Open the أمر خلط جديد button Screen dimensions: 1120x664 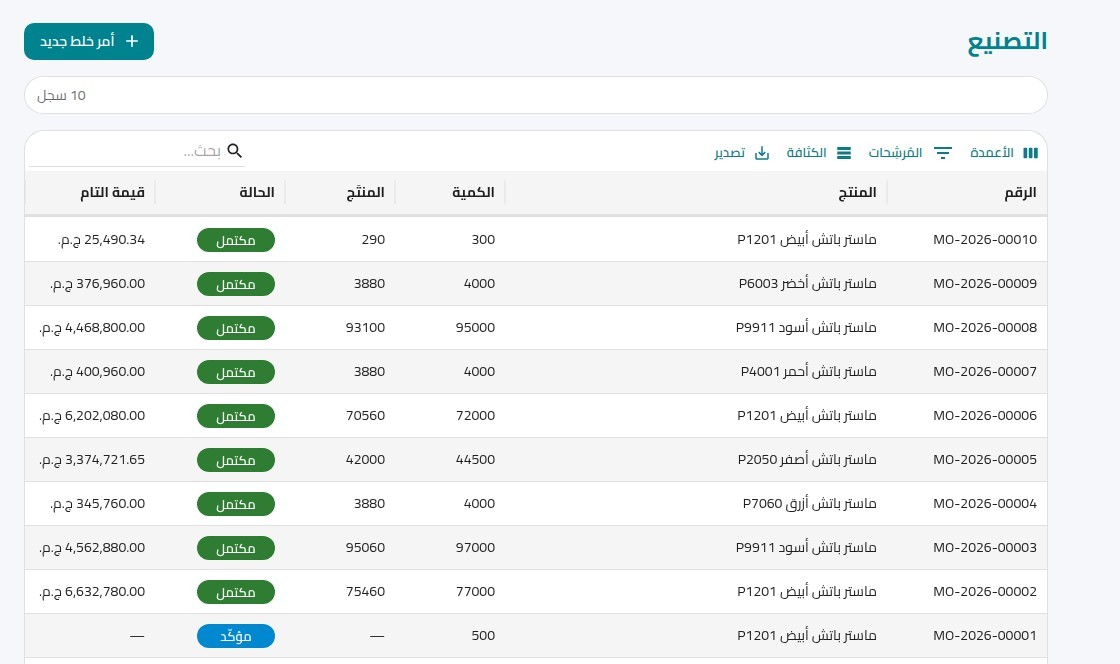pos(89,41)
